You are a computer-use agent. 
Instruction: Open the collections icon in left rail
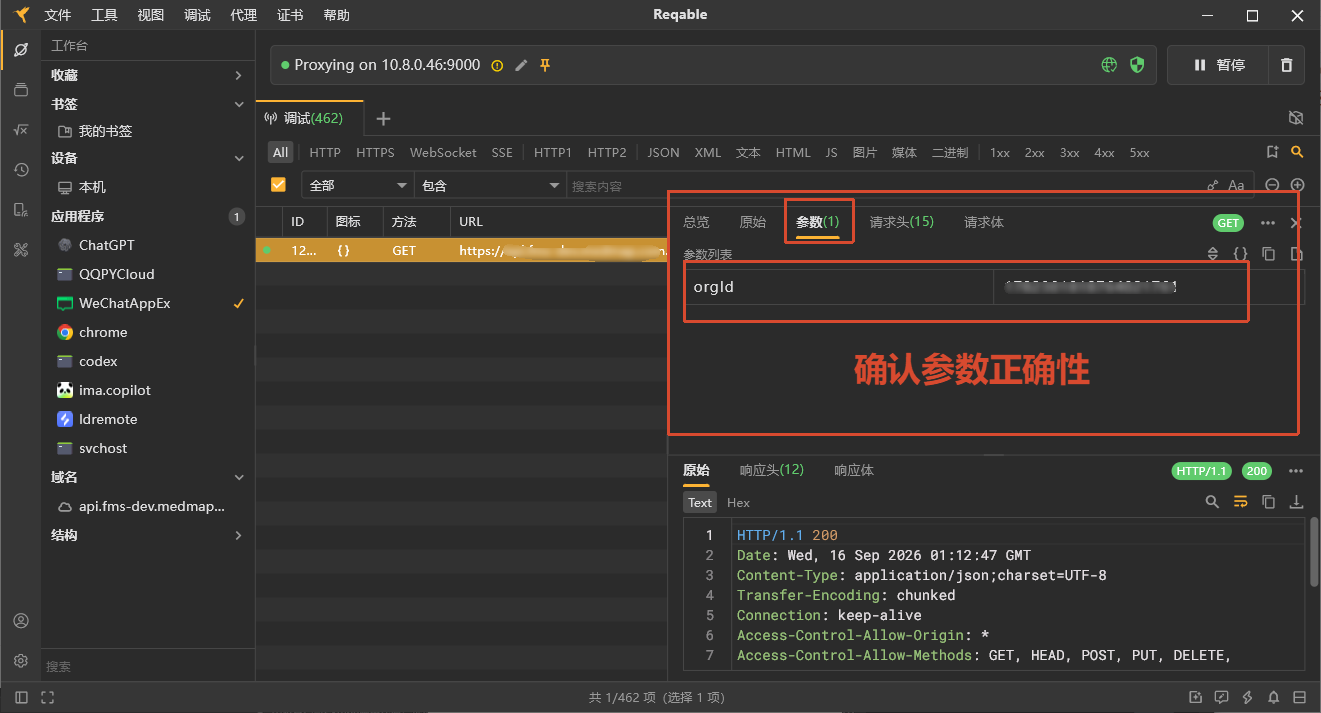point(21,90)
